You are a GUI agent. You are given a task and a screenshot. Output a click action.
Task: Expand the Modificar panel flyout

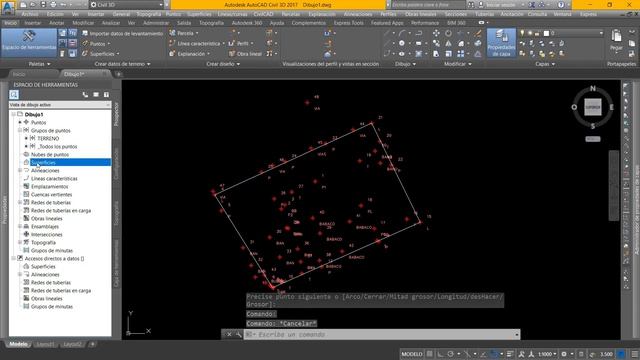(458, 64)
